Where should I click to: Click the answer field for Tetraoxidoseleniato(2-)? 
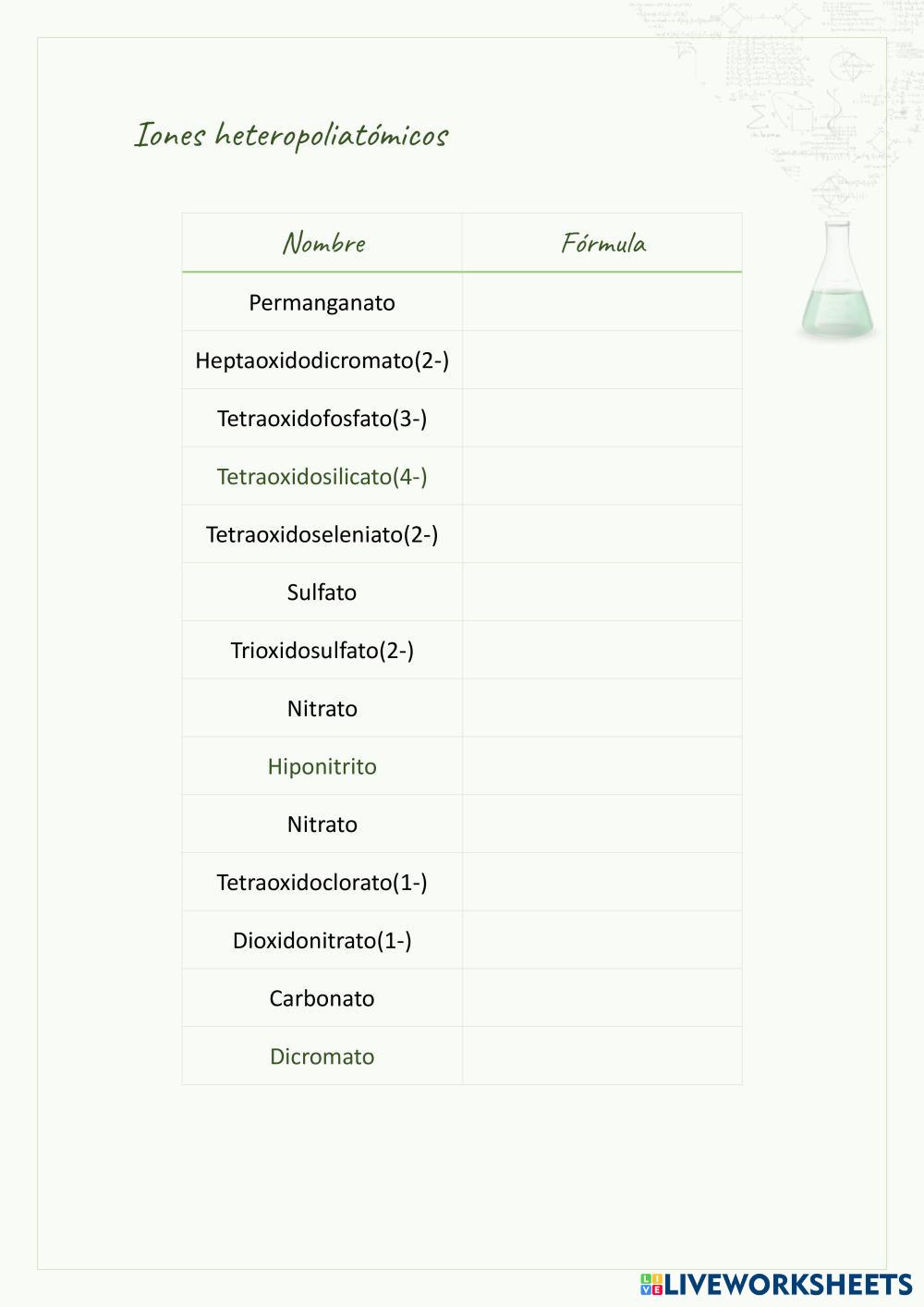(602, 534)
